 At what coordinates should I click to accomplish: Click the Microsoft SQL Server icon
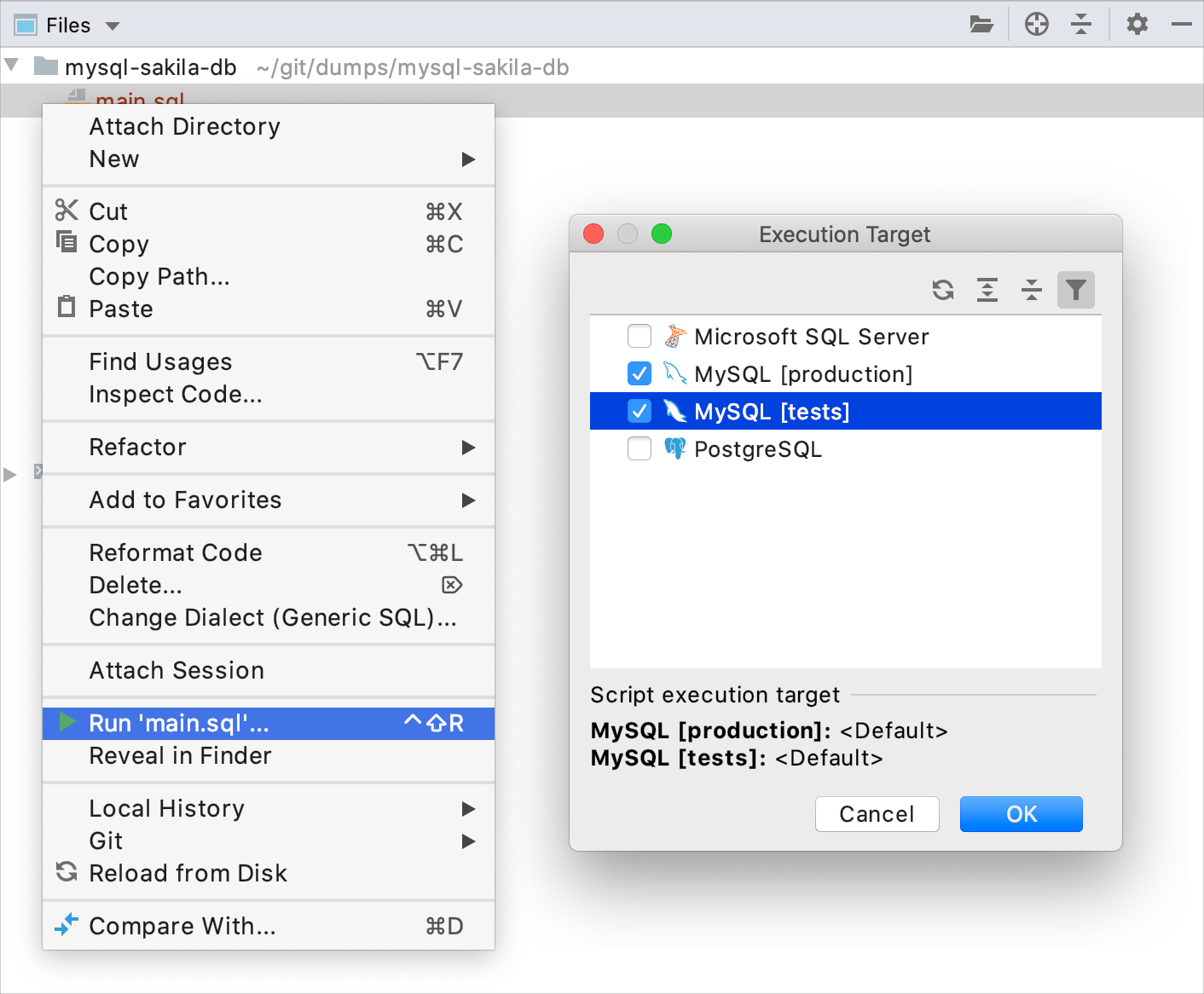[674, 336]
